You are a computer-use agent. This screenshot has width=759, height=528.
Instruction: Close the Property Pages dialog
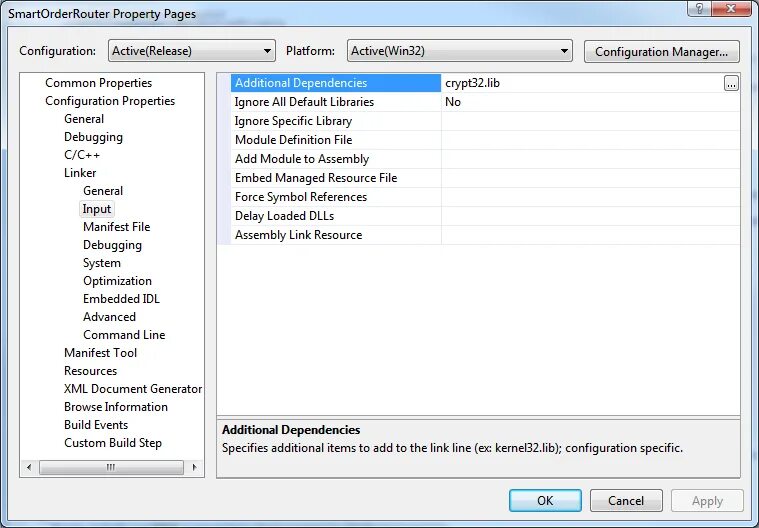tap(731, 8)
